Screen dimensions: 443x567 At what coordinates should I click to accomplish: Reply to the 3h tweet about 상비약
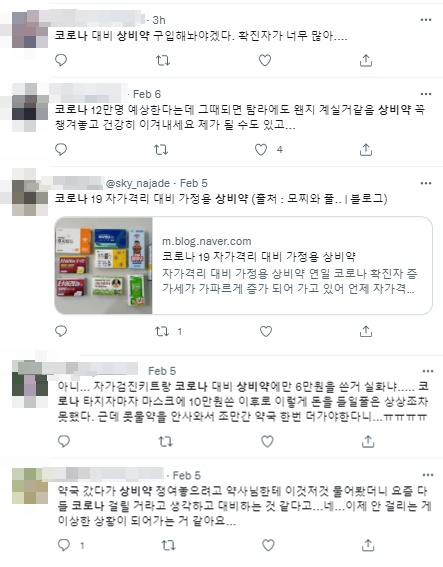[61, 60]
